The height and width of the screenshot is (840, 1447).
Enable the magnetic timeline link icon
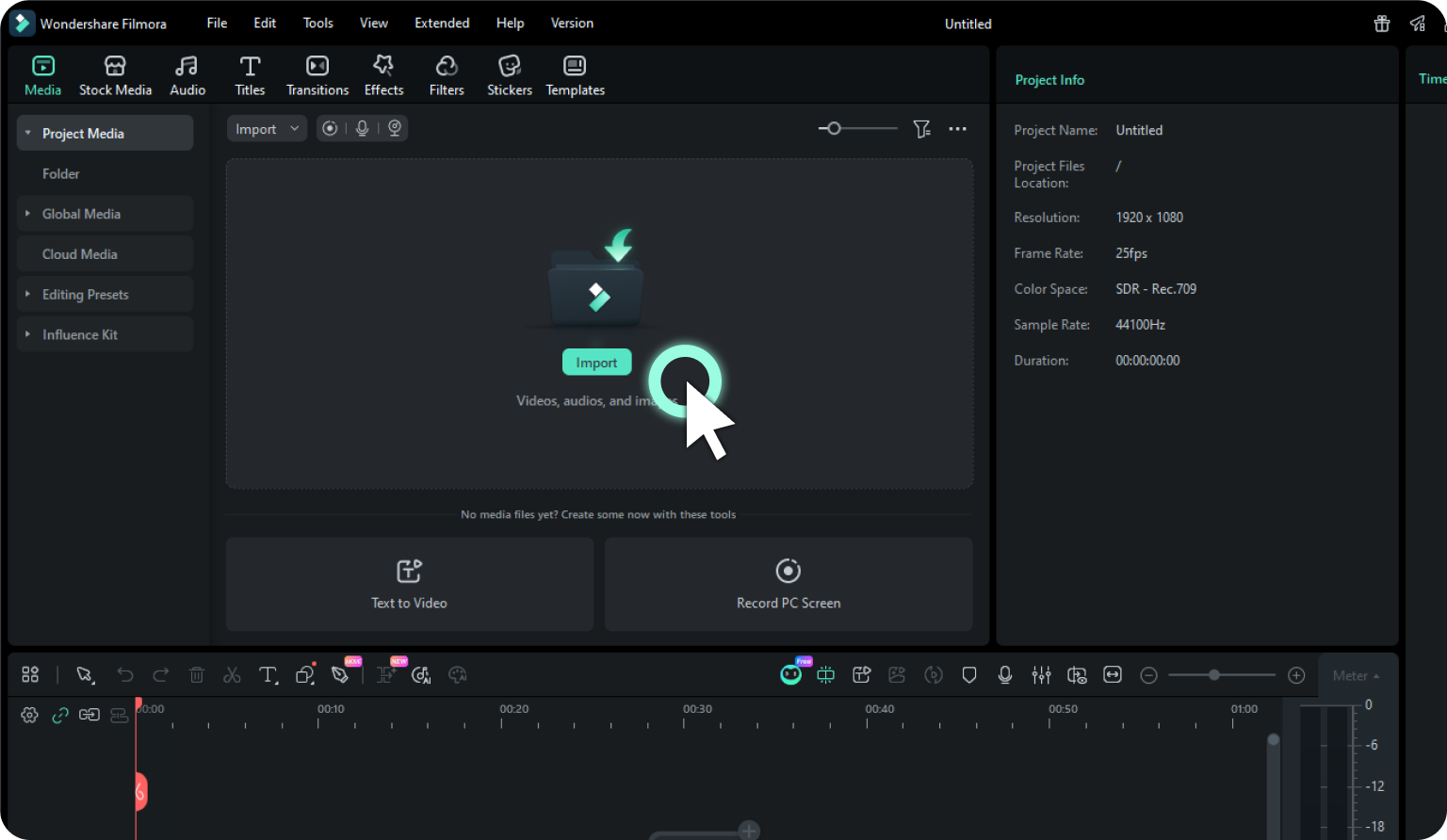pos(60,714)
